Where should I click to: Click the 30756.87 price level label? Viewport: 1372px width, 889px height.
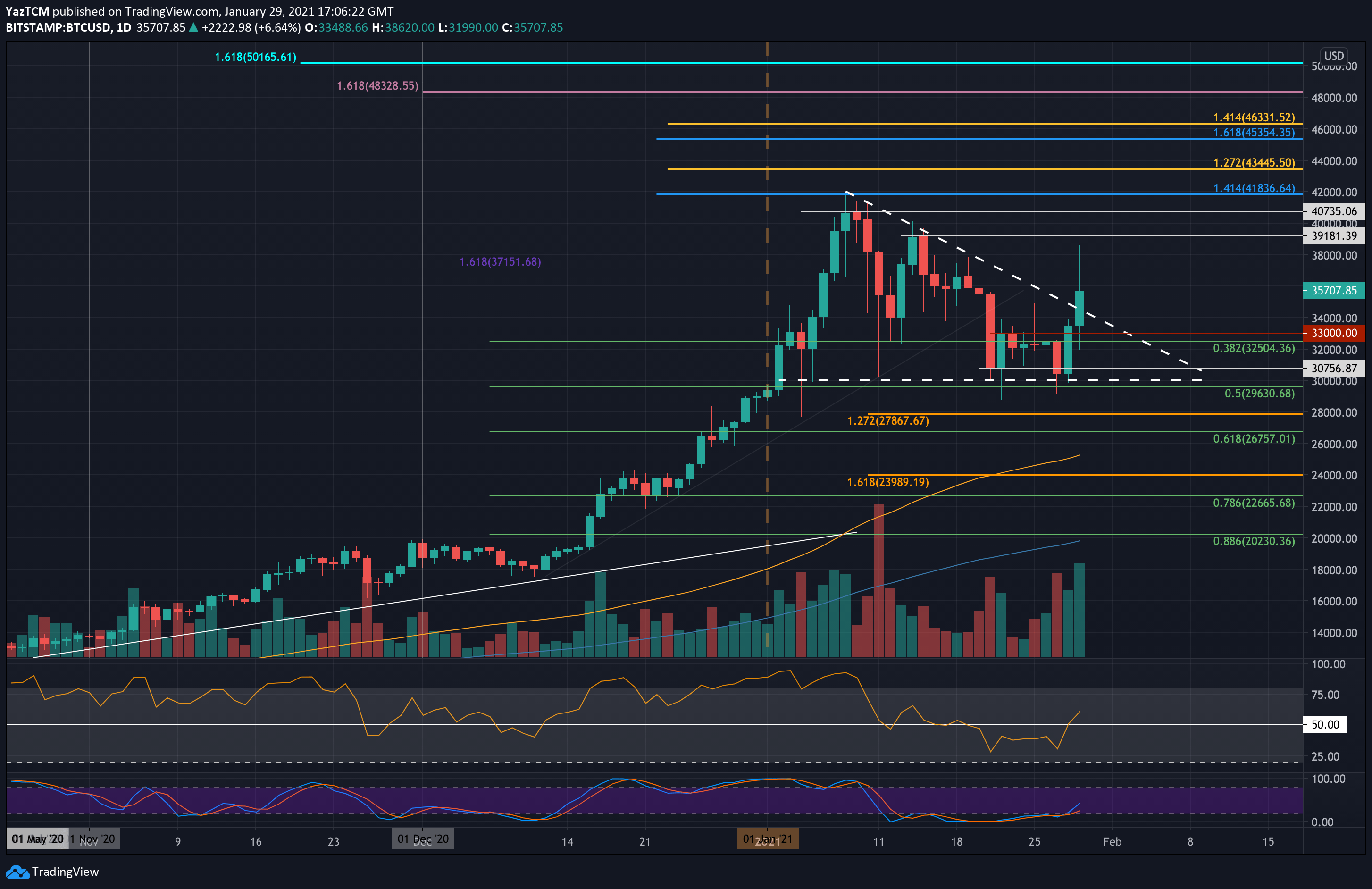point(1334,369)
